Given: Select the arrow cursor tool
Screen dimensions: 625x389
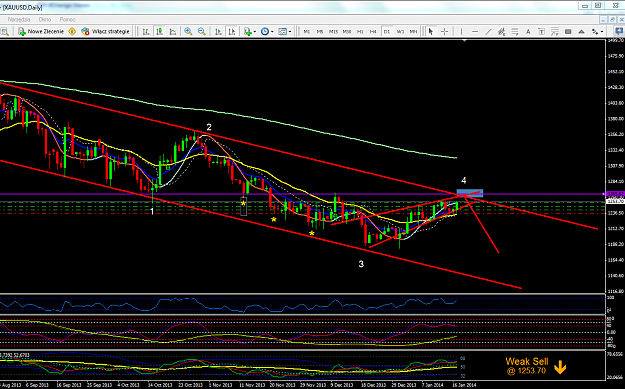Looking at the screenshot, I should point(430,31).
